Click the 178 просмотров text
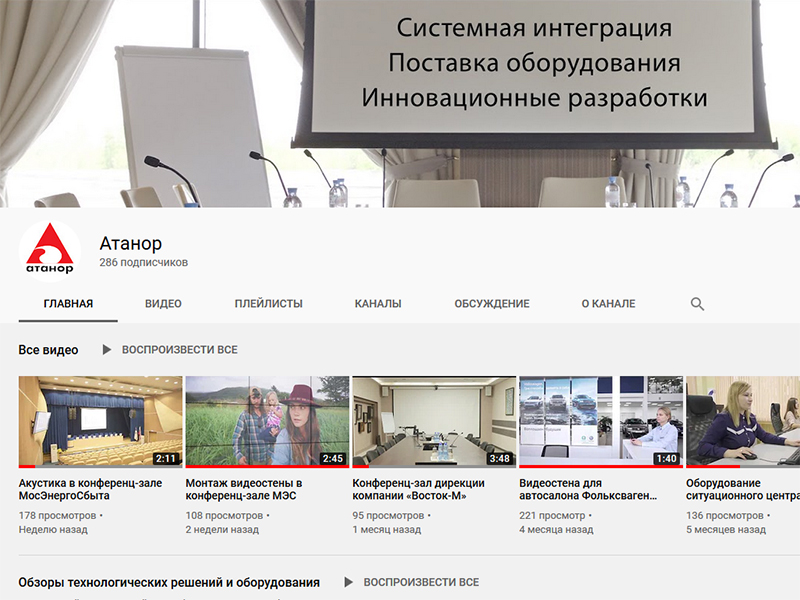Viewport: 800px width, 600px height. tap(58, 515)
